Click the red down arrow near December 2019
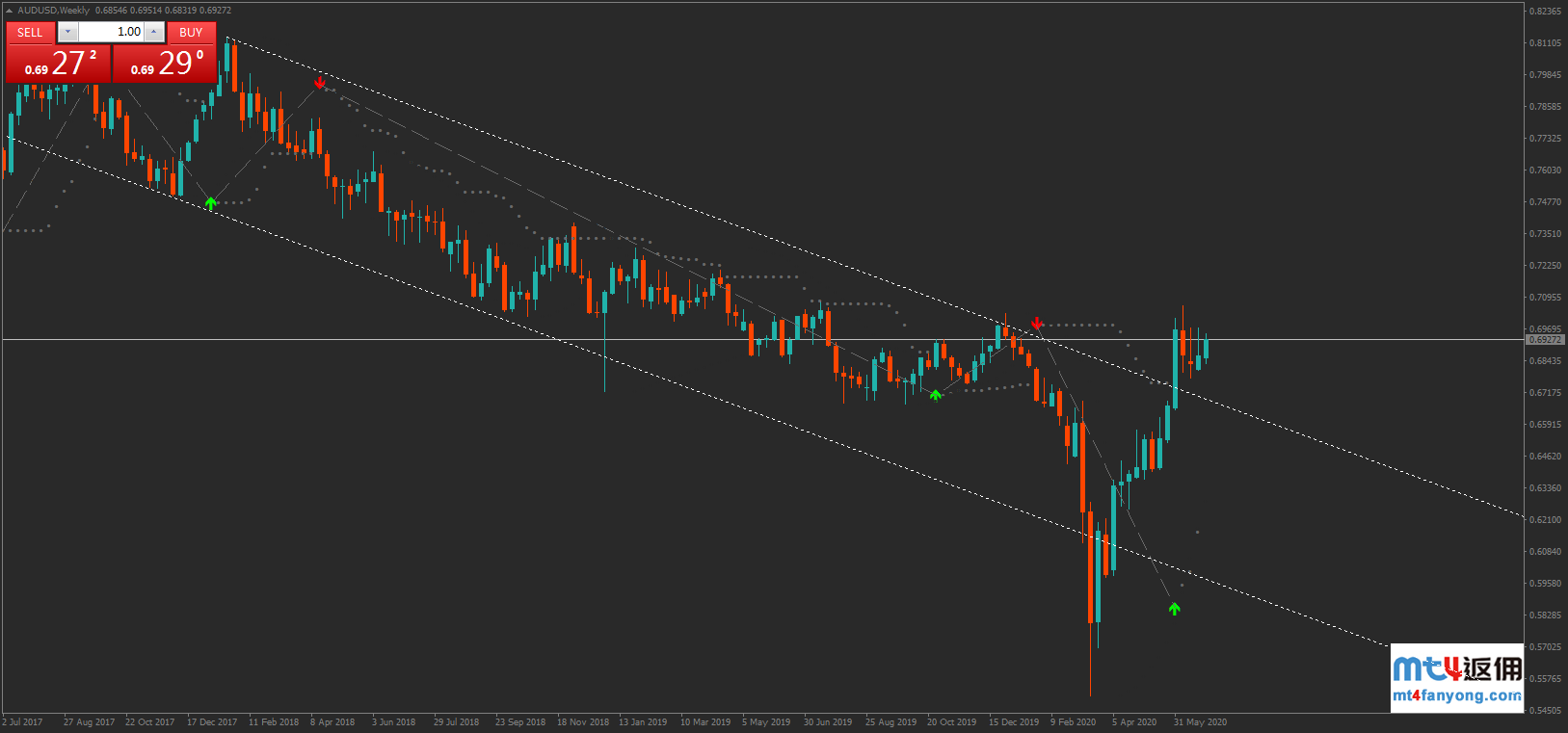1568x733 pixels. pos(1037,323)
